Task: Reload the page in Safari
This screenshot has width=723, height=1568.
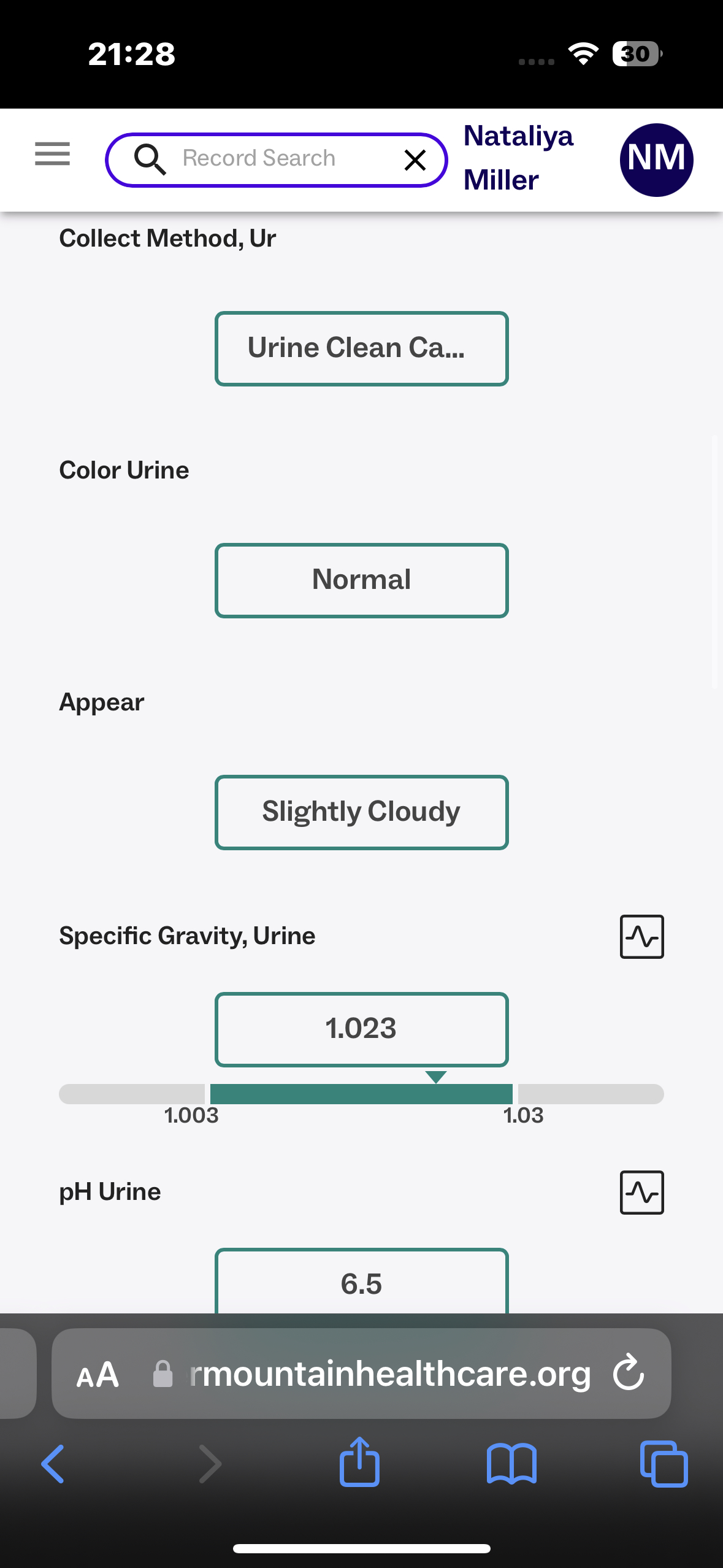Action: click(629, 1372)
